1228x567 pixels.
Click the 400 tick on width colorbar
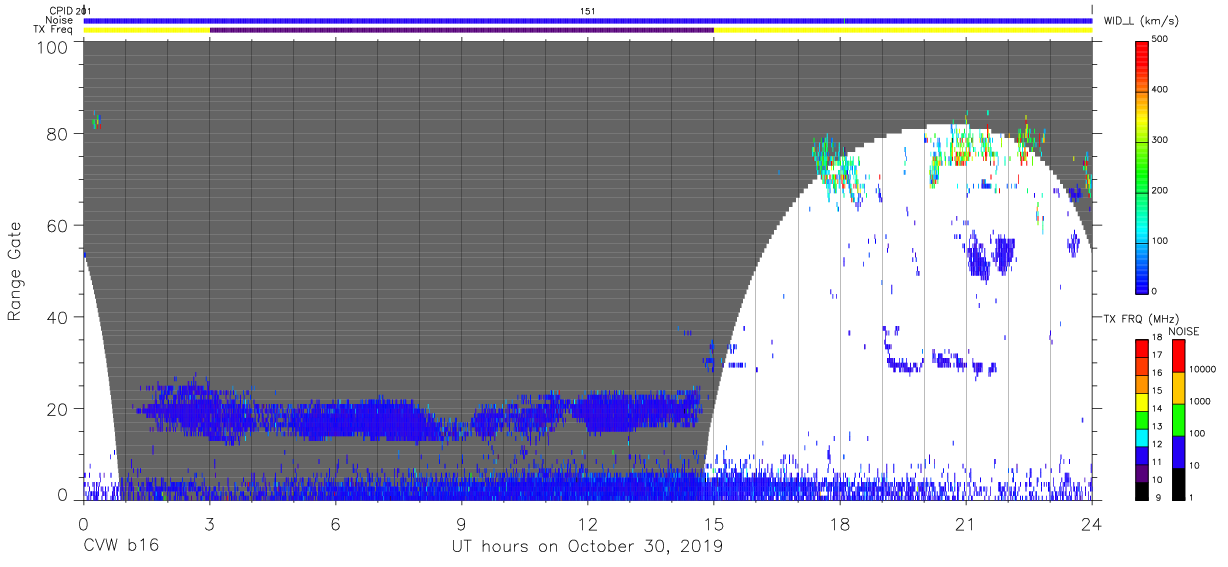tap(1161, 89)
